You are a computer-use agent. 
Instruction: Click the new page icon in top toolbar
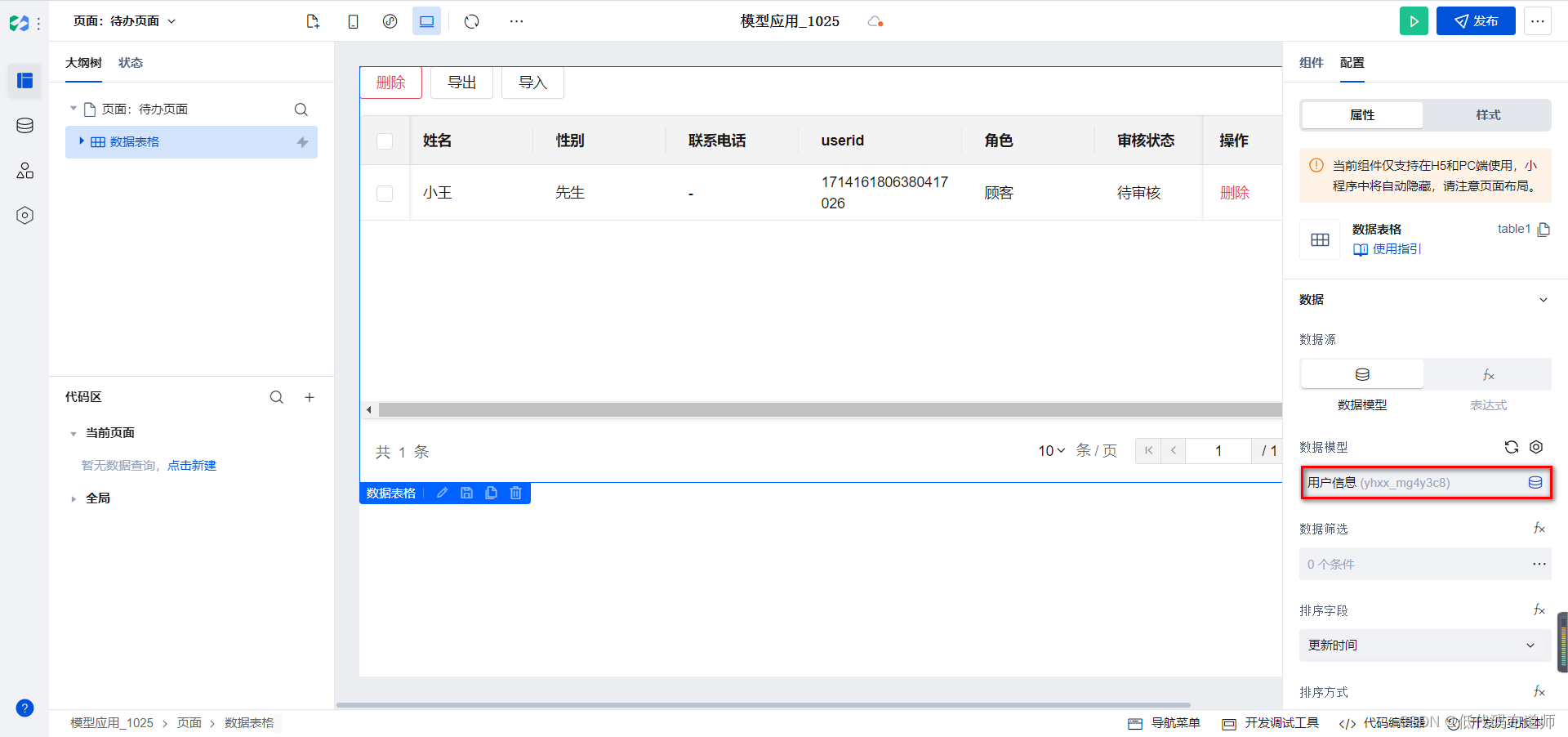312,21
